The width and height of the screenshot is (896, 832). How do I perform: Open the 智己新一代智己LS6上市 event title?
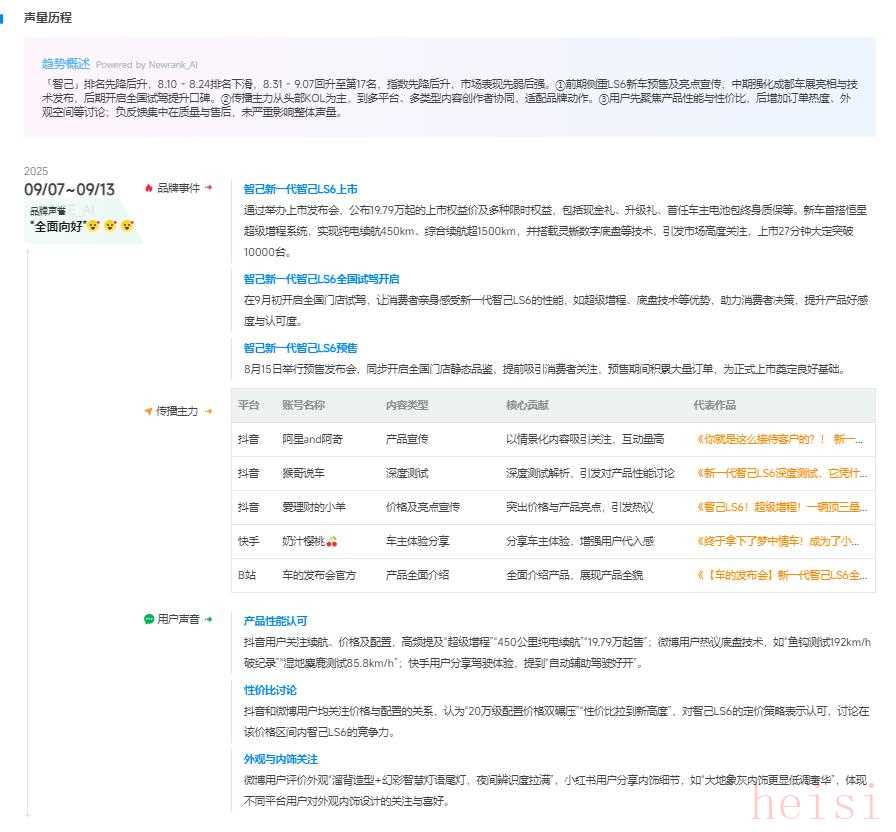click(300, 189)
